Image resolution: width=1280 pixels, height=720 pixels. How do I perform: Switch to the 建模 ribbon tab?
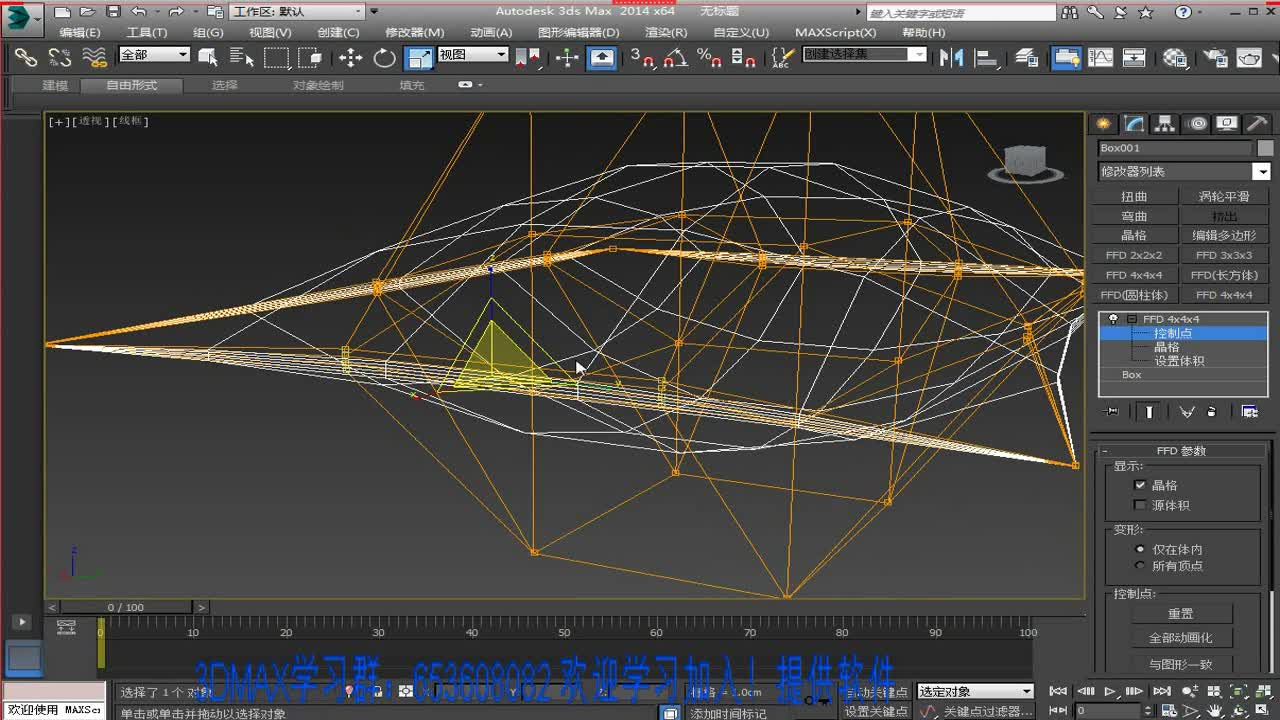click(x=55, y=85)
